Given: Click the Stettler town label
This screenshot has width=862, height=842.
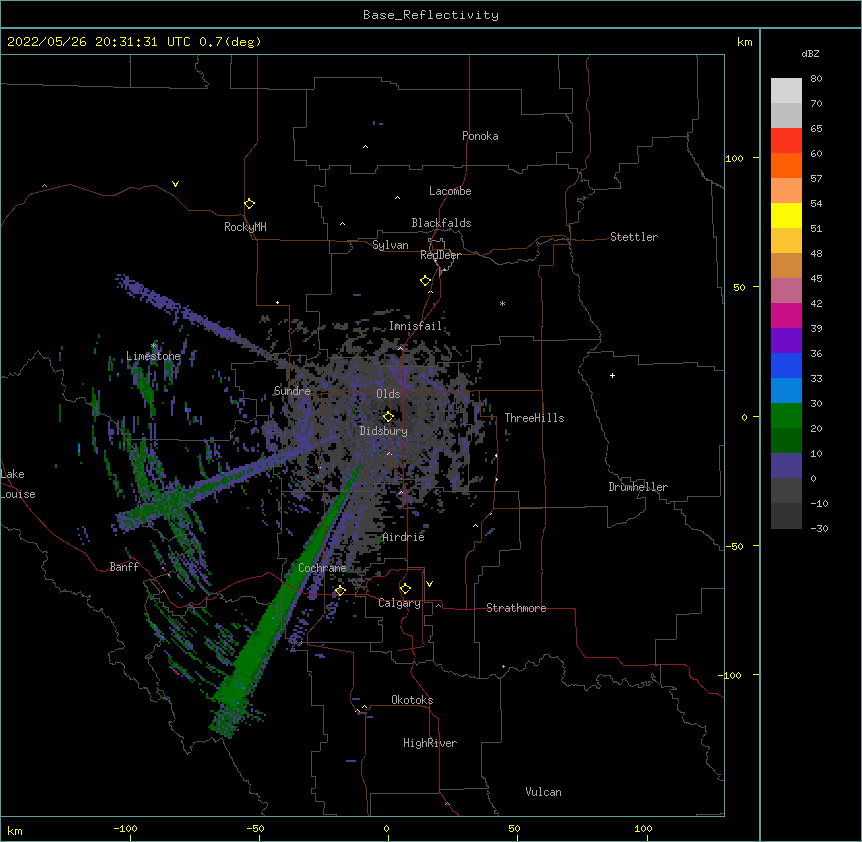Looking at the screenshot, I should point(633,237).
